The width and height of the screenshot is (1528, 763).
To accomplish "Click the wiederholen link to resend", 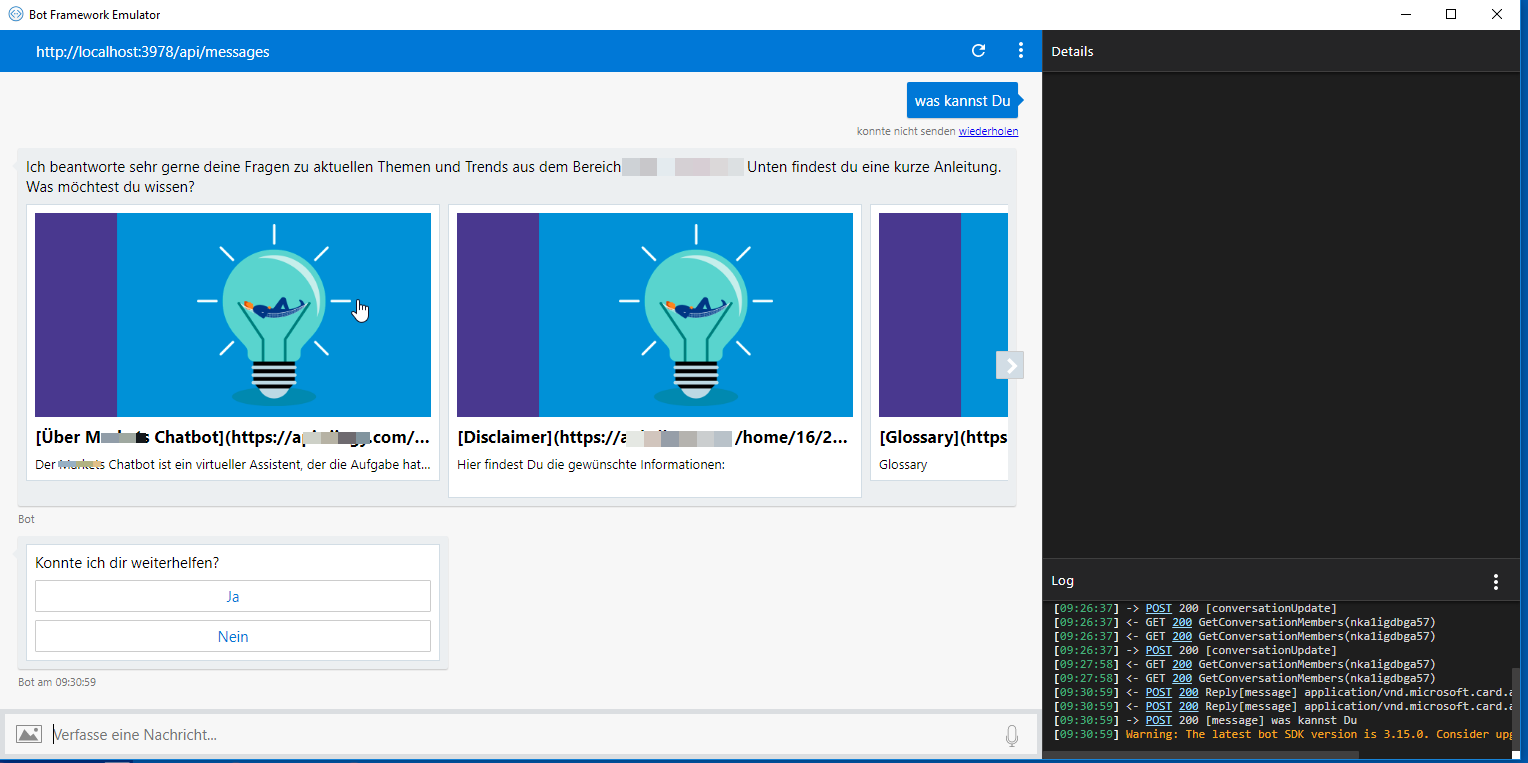I will click(x=988, y=130).
